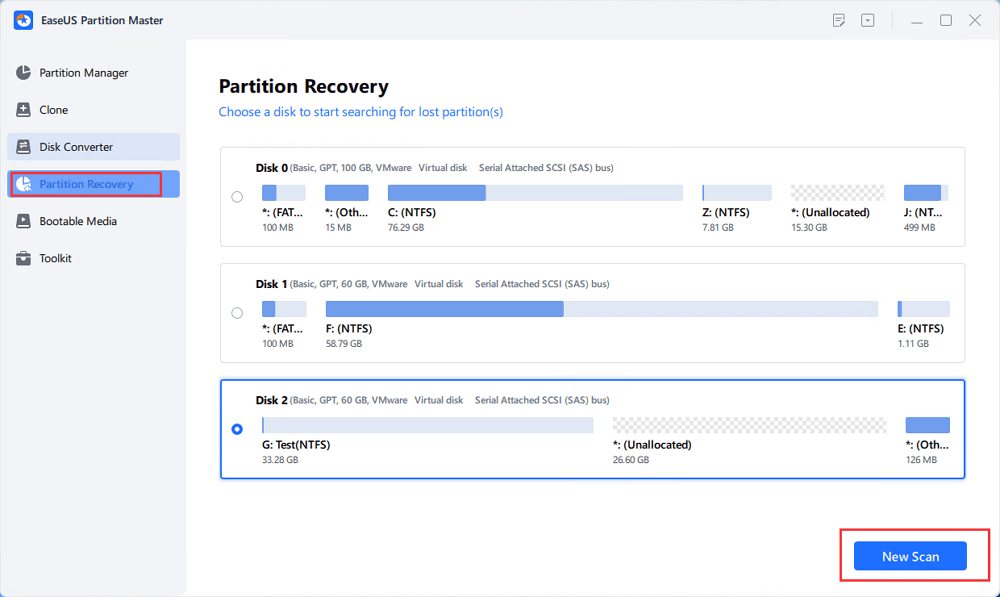Select the Disk 0 radio button
Viewport: 1000px width, 597px height.
click(237, 197)
